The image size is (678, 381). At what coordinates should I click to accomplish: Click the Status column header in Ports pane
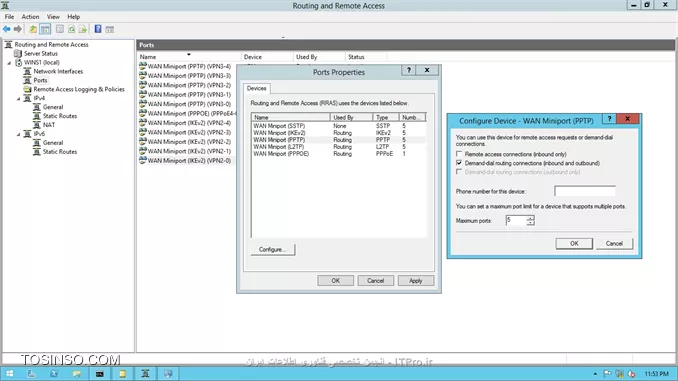(365, 57)
